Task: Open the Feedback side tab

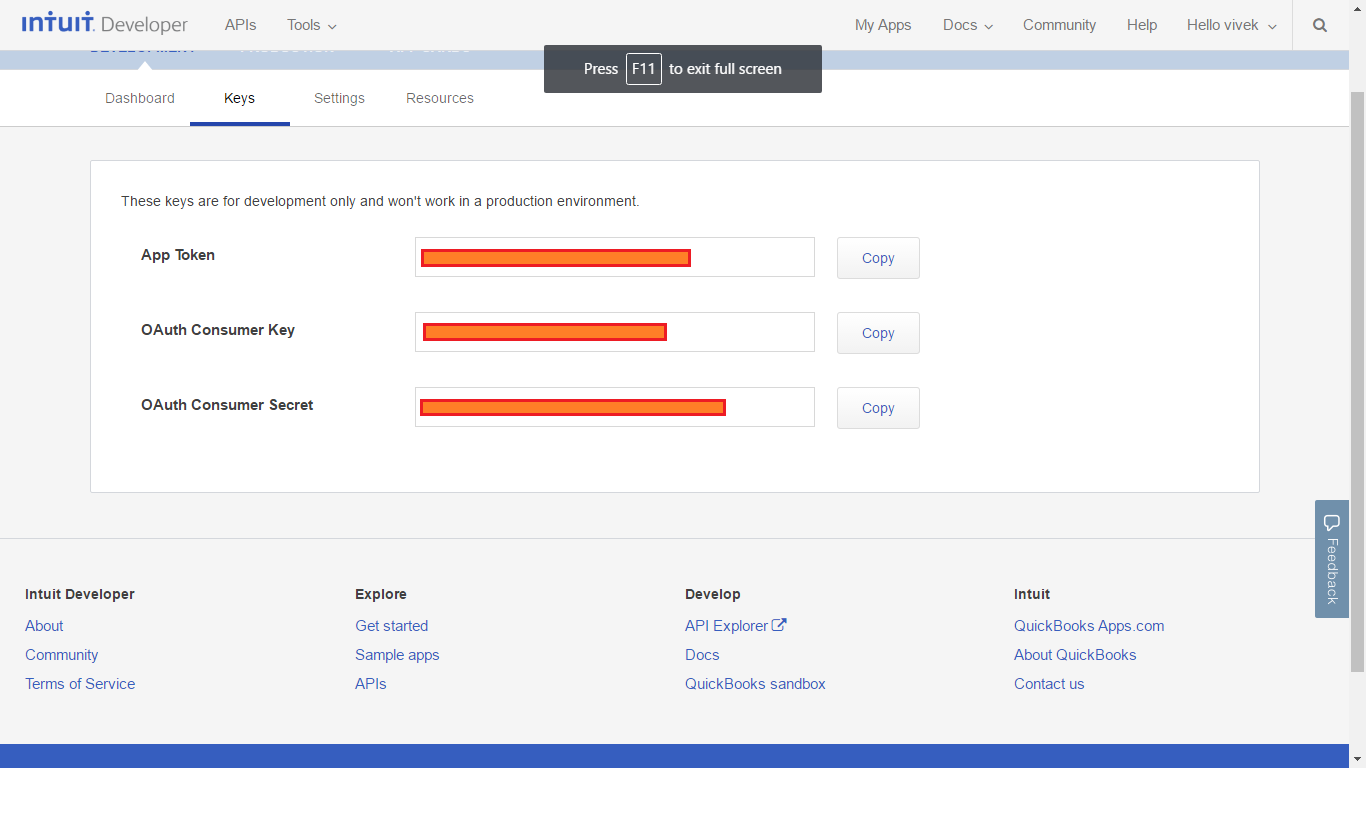Action: [x=1332, y=558]
